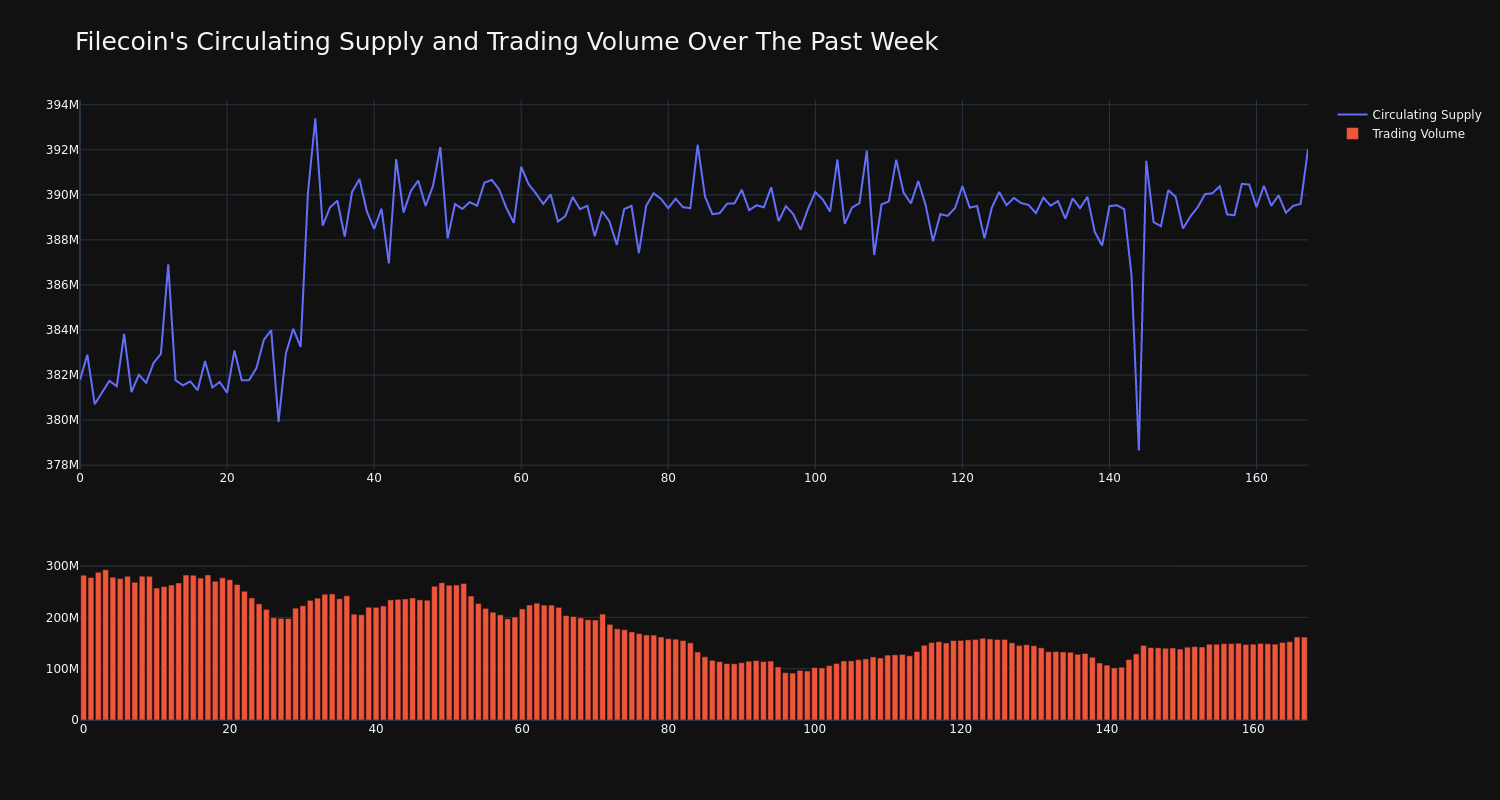
Task: Click the 378M y-axis label
Action: tap(62, 465)
